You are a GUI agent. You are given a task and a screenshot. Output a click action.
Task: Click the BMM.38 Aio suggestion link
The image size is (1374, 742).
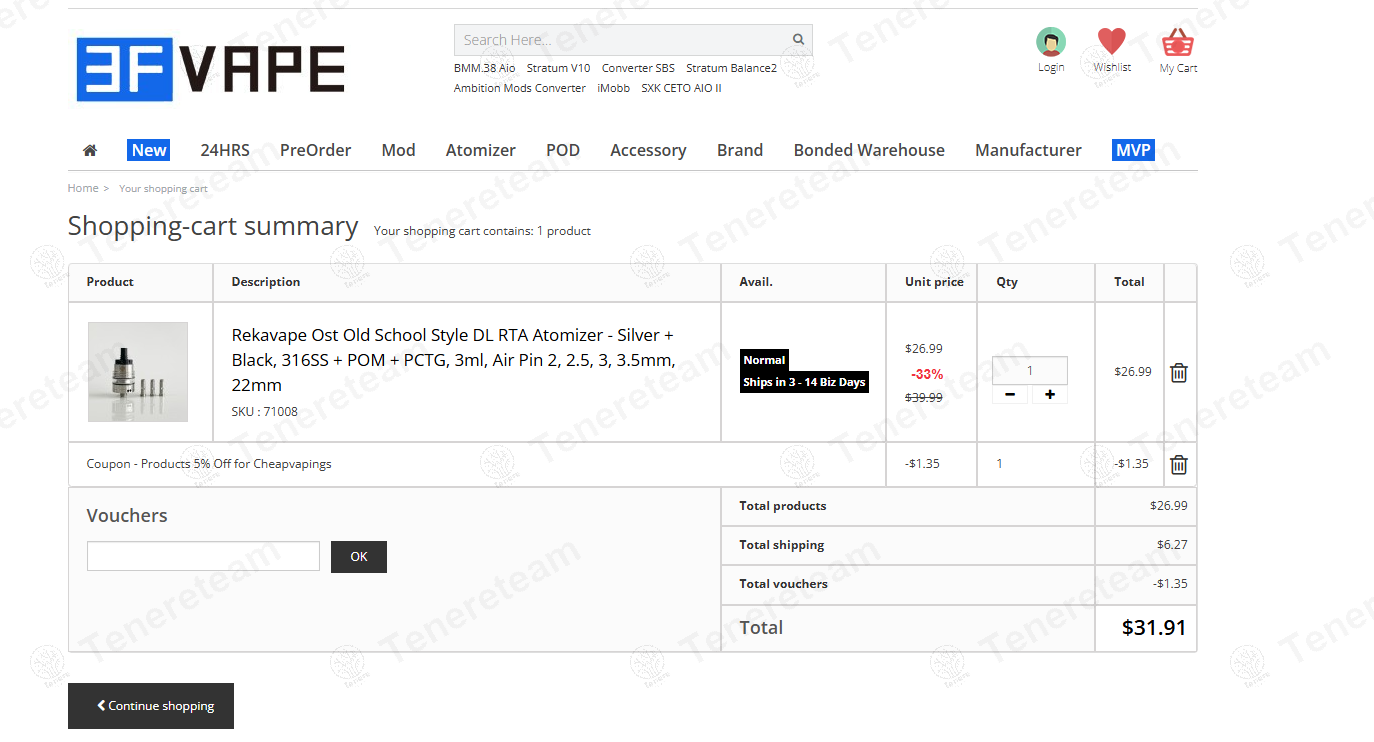pyautogui.click(x=485, y=68)
